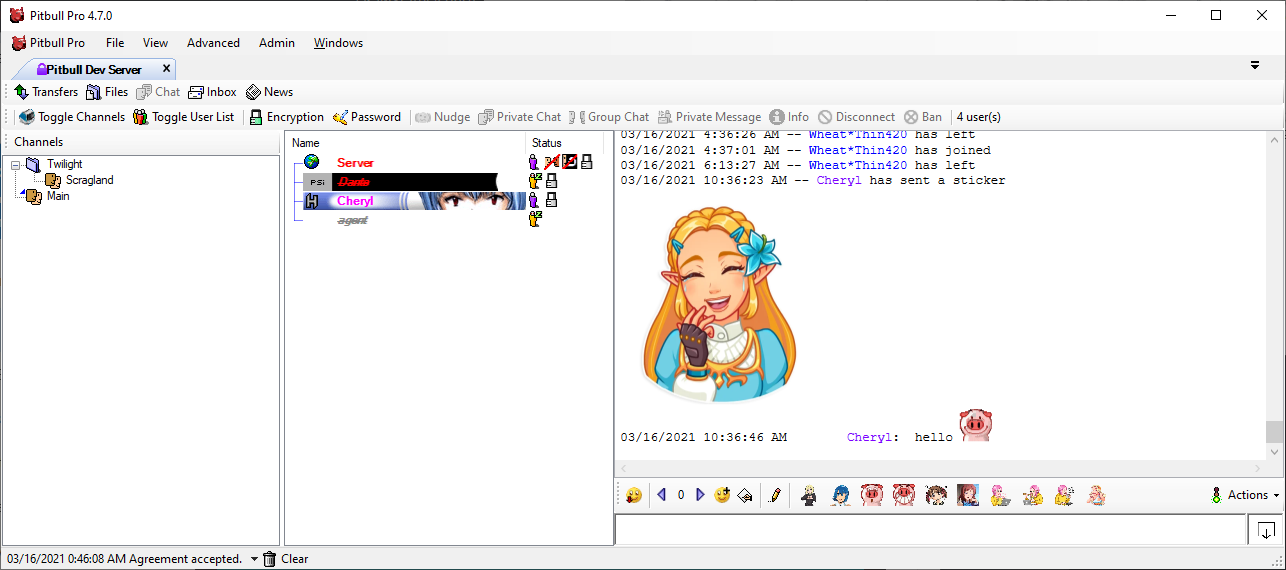Click the Encryption button
The height and width of the screenshot is (570, 1286).
pos(286,117)
